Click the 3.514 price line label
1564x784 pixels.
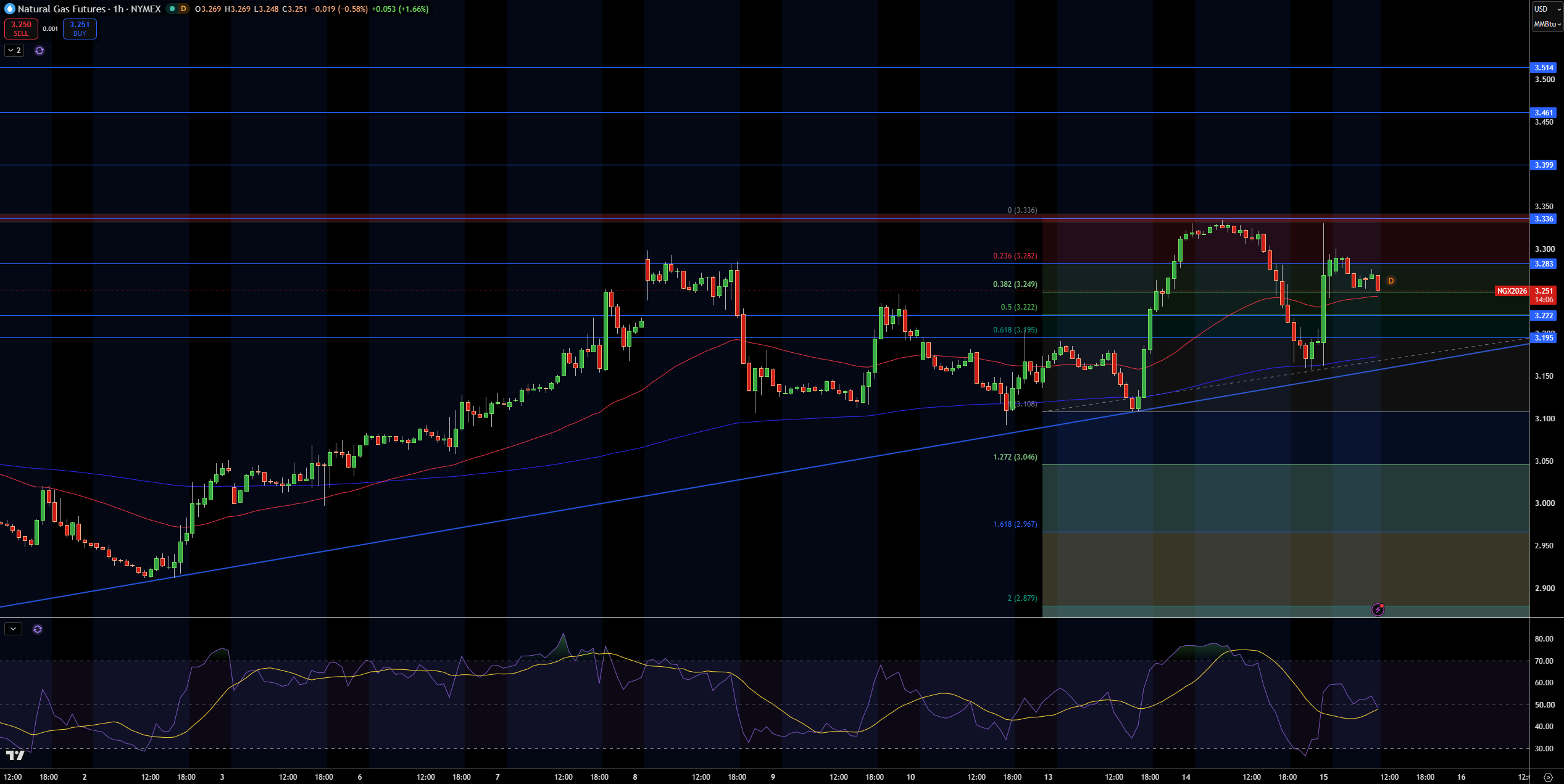click(1544, 68)
